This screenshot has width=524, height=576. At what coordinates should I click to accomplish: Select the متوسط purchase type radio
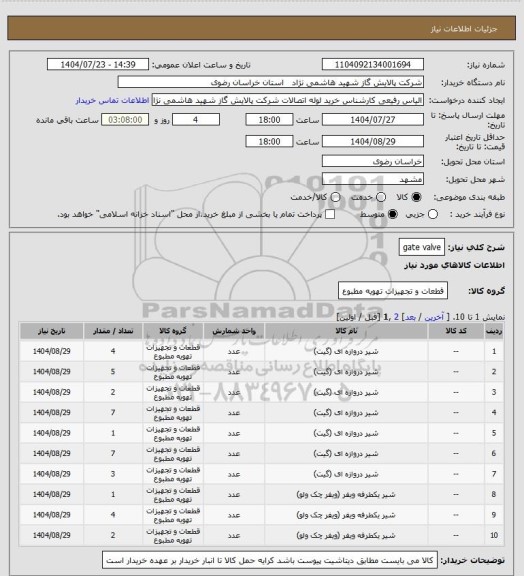click(x=393, y=214)
